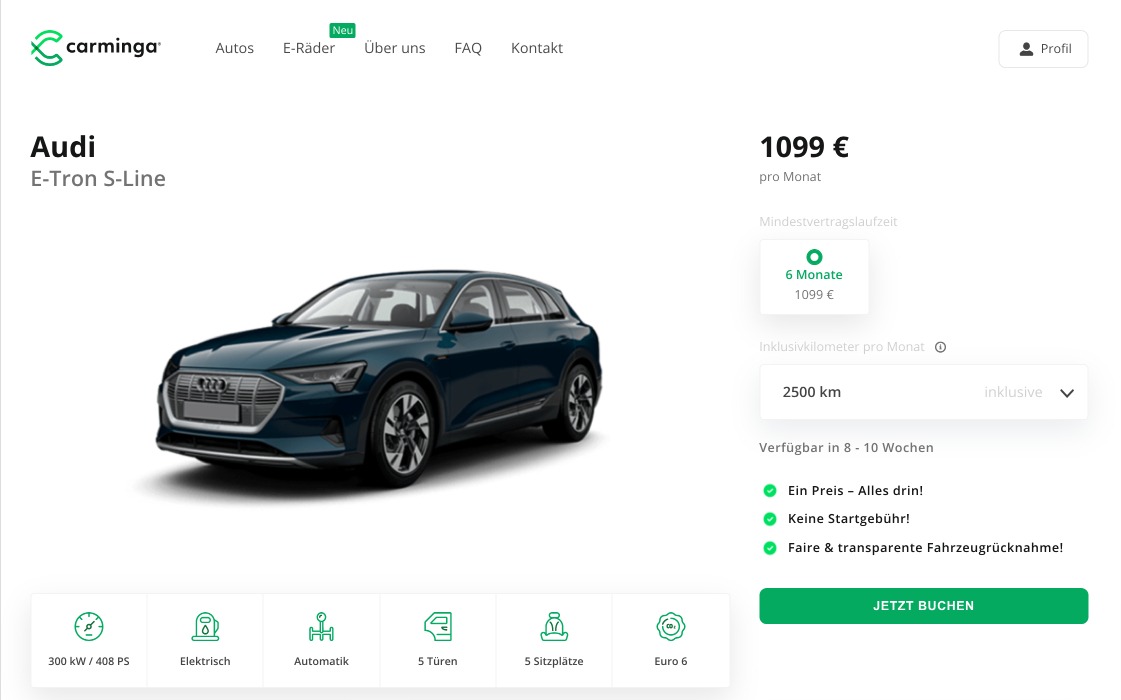Click the Automatik gear shift icon
The image size is (1121, 700).
pyautogui.click(x=321, y=626)
